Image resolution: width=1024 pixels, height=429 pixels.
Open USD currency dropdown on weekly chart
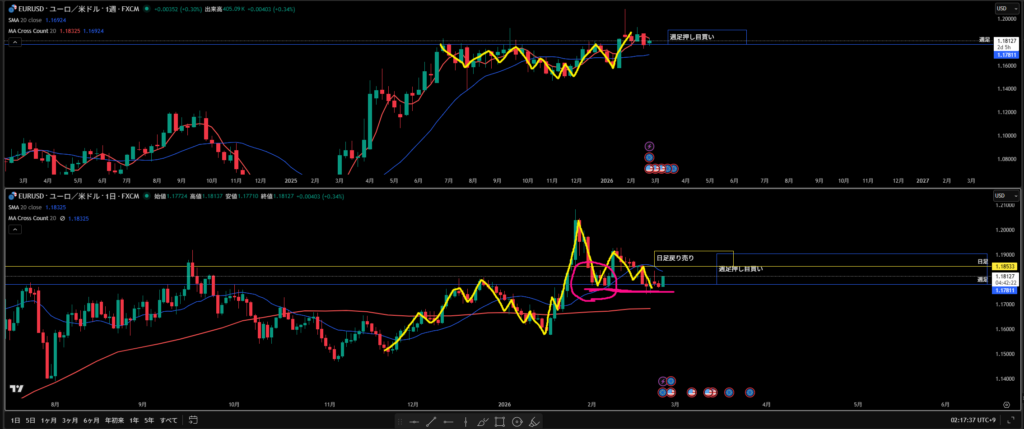1000,9
